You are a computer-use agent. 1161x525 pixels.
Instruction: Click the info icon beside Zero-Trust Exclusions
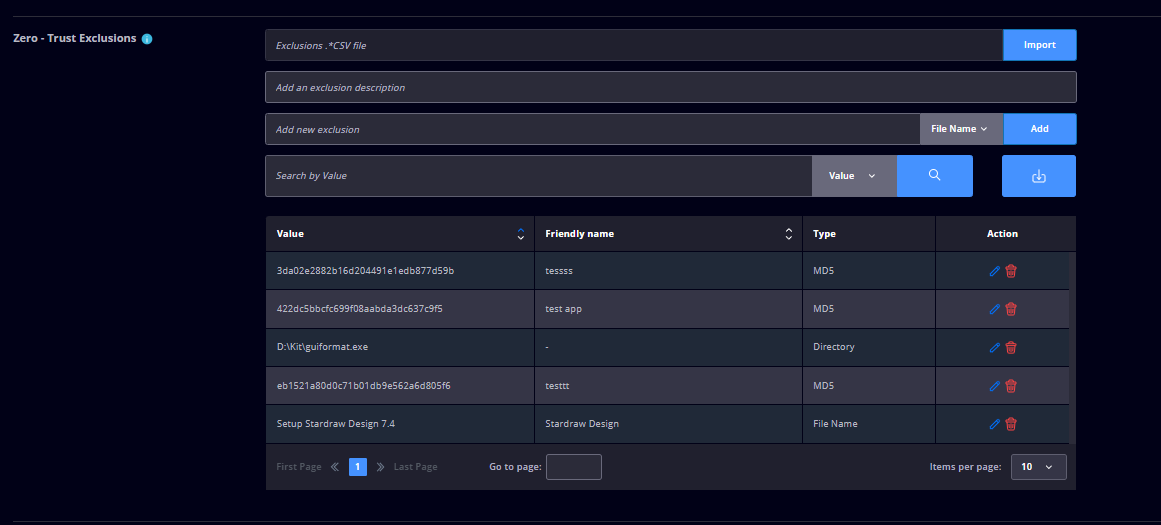pyautogui.click(x=147, y=39)
